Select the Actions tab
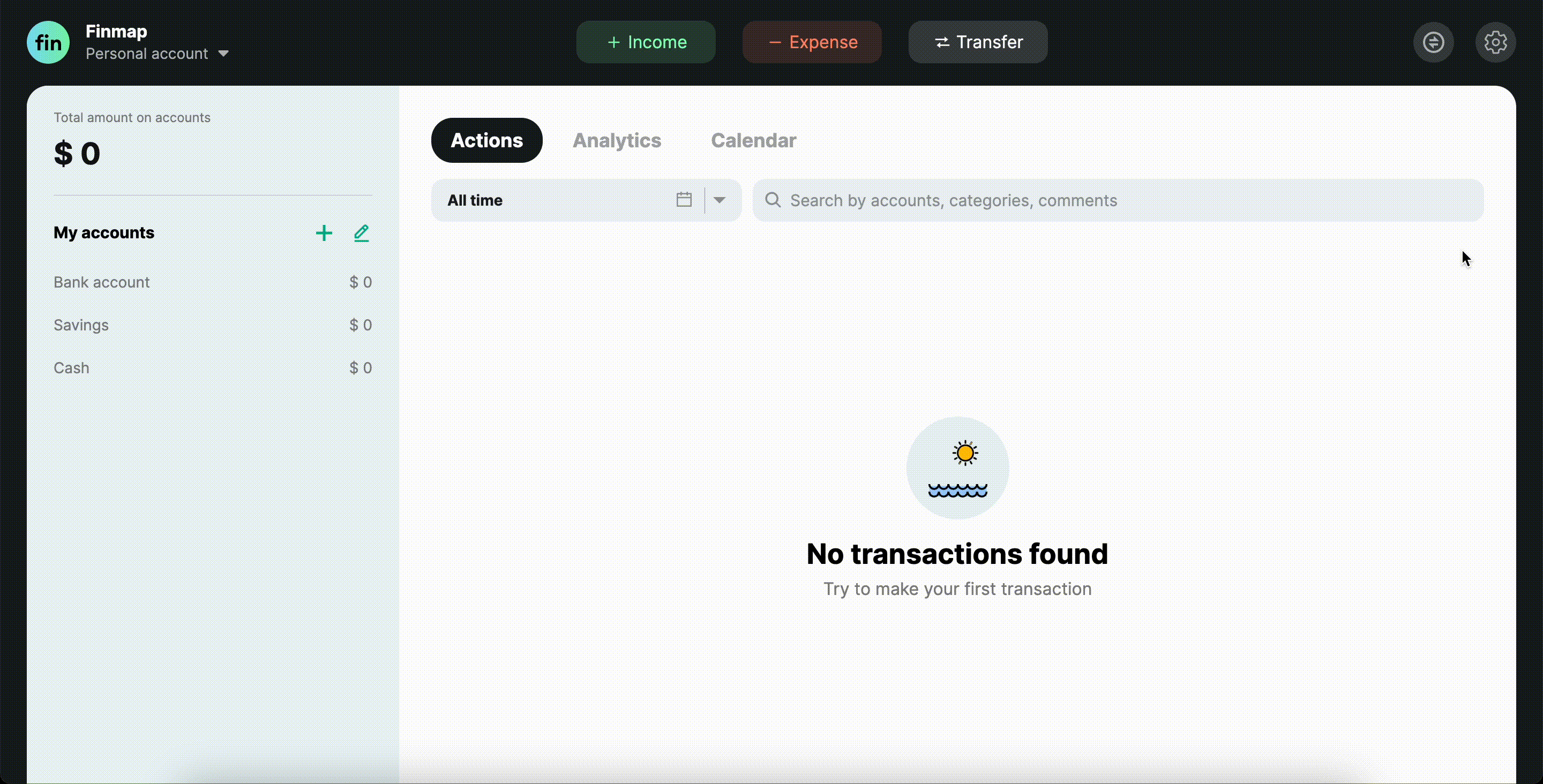The image size is (1543, 784). click(486, 140)
